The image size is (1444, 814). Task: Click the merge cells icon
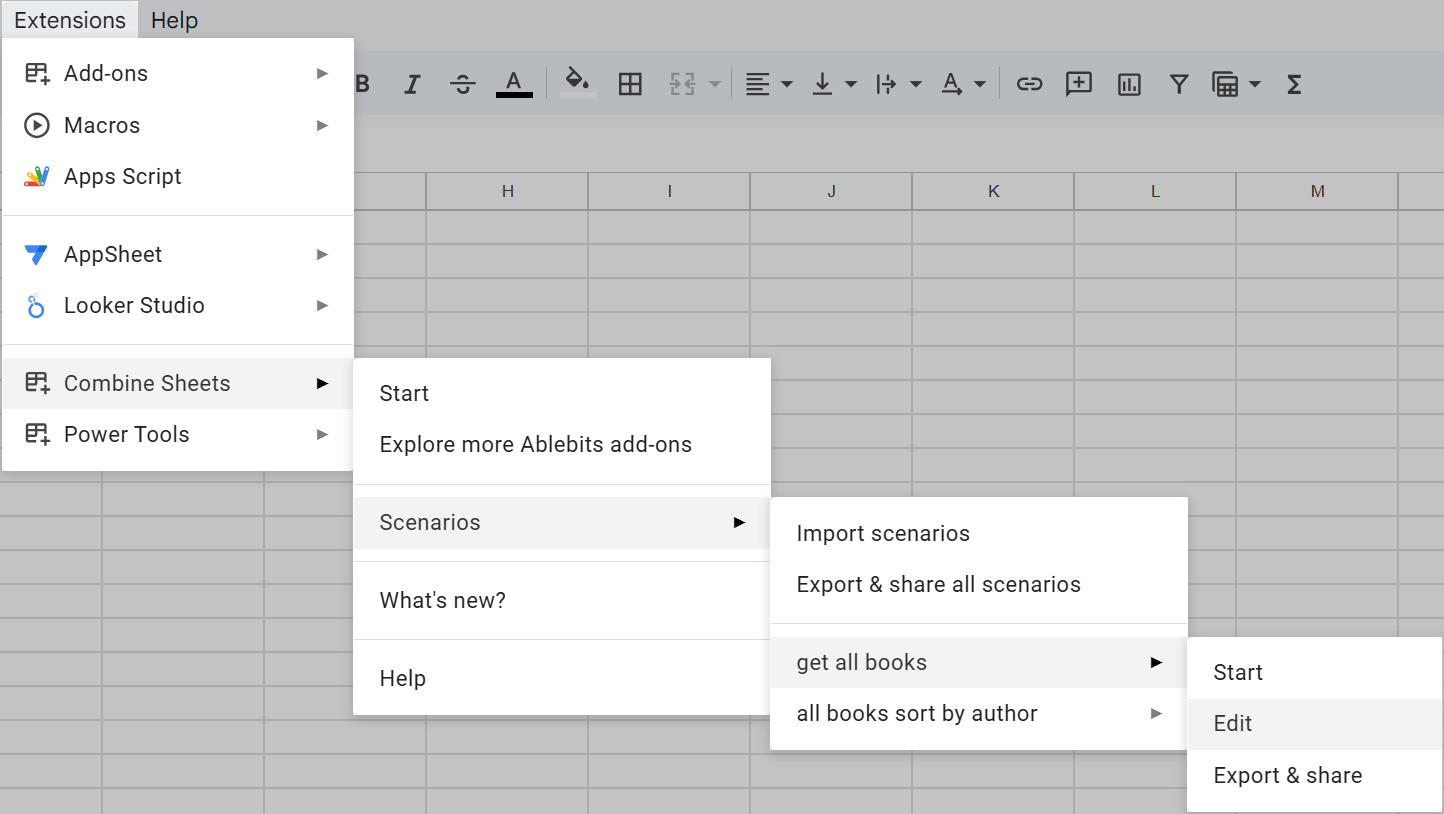[682, 85]
